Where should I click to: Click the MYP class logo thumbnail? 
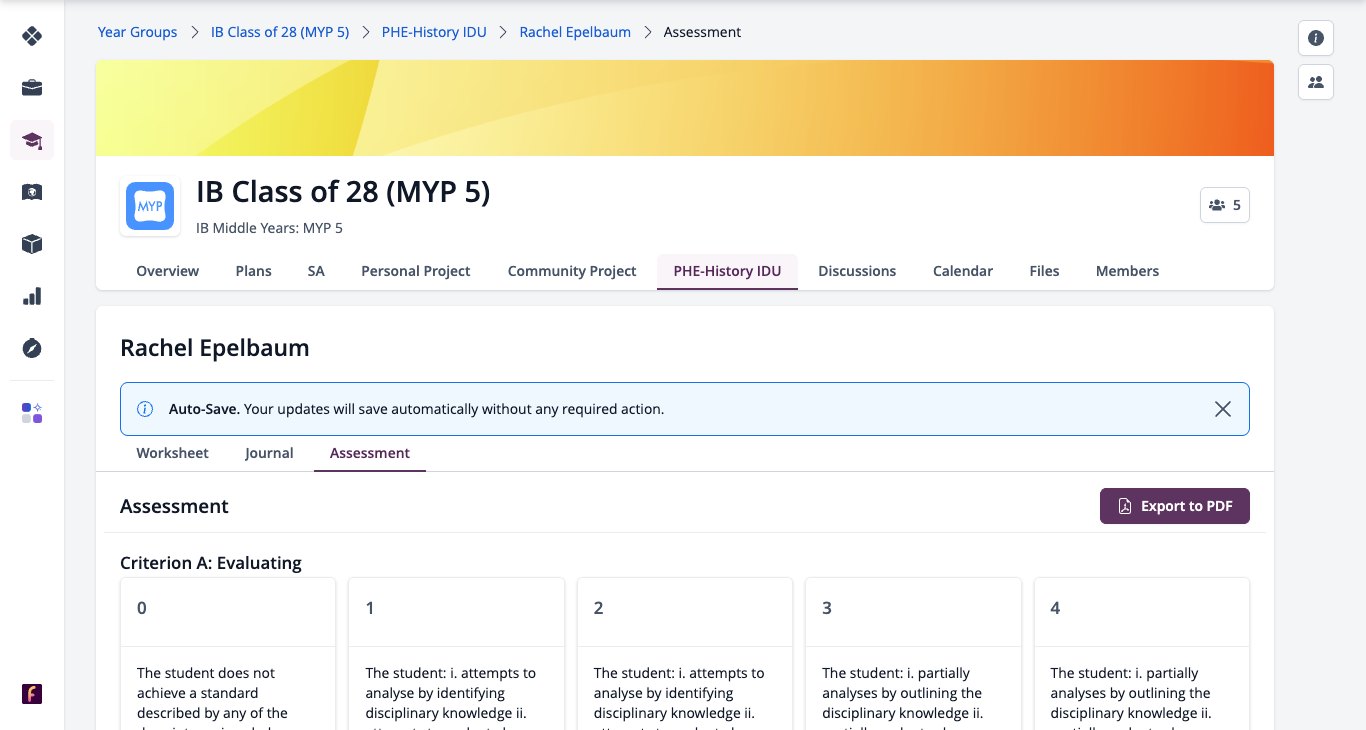150,207
